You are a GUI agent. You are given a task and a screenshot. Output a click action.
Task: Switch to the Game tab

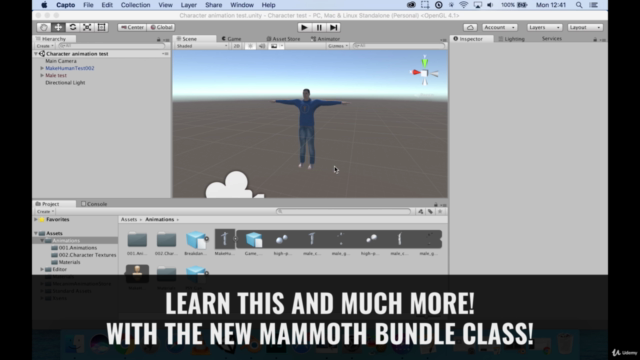(x=231, y=39)
